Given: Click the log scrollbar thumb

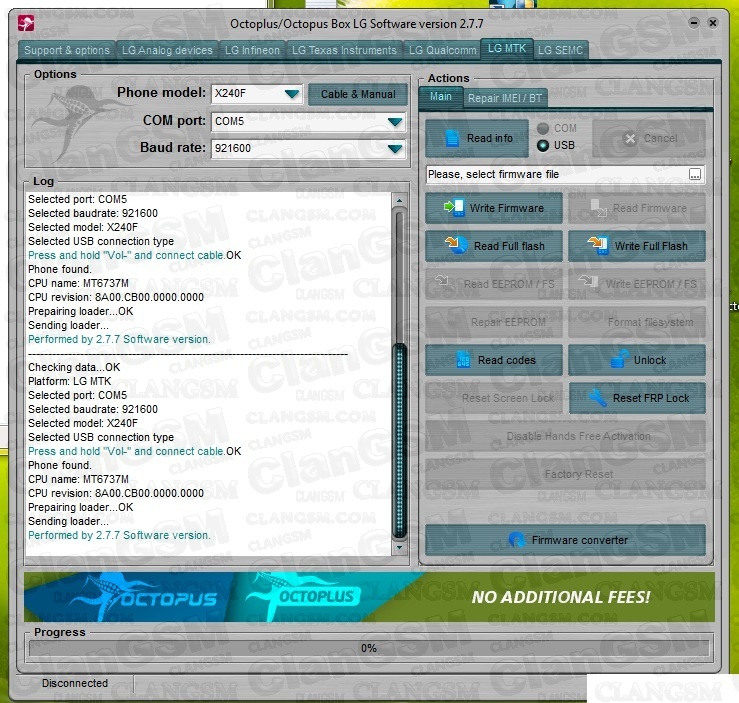Looking at the screenshot, I should point(400,441).
